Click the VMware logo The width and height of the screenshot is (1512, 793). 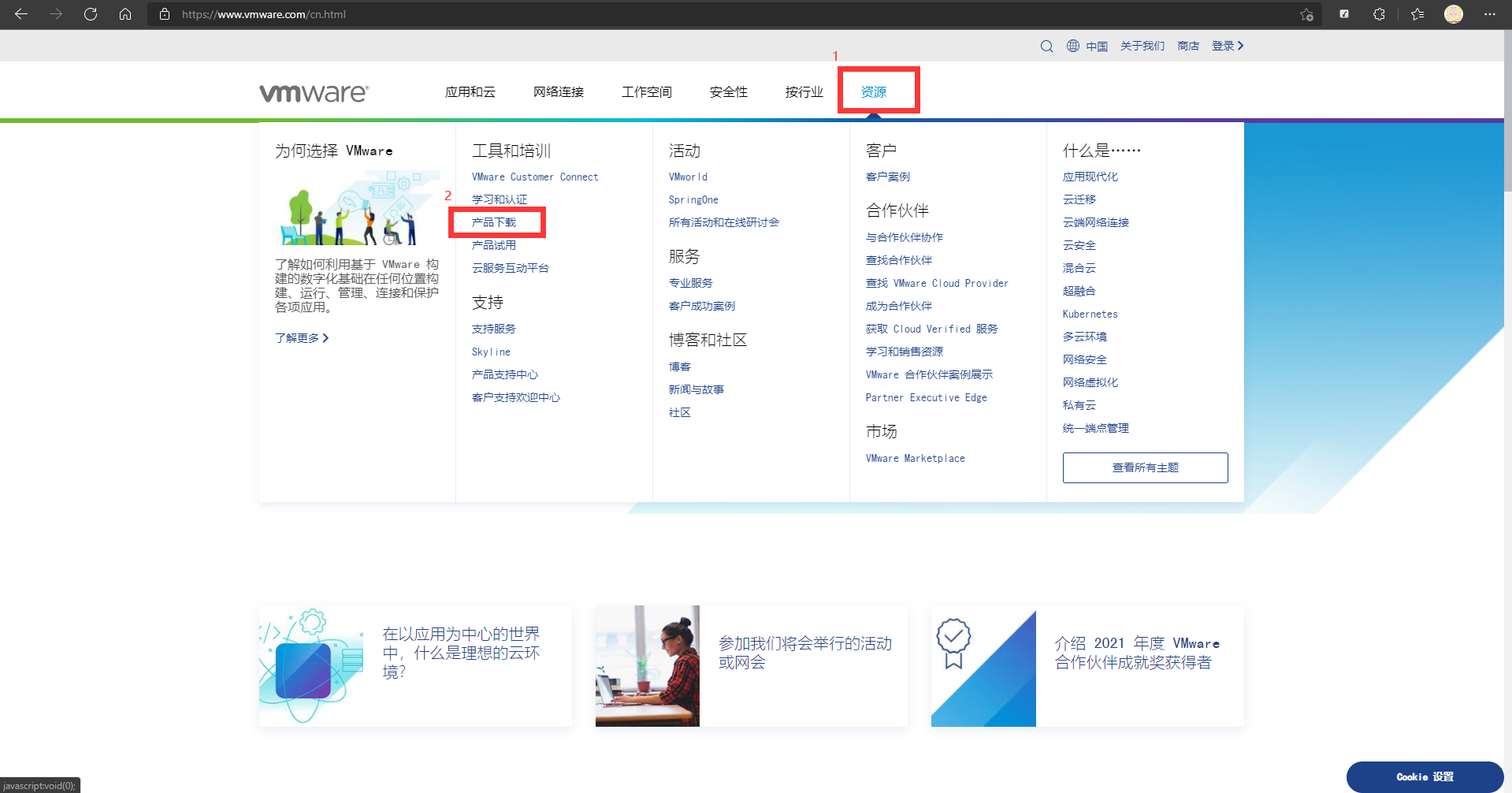tap(314, 92)
